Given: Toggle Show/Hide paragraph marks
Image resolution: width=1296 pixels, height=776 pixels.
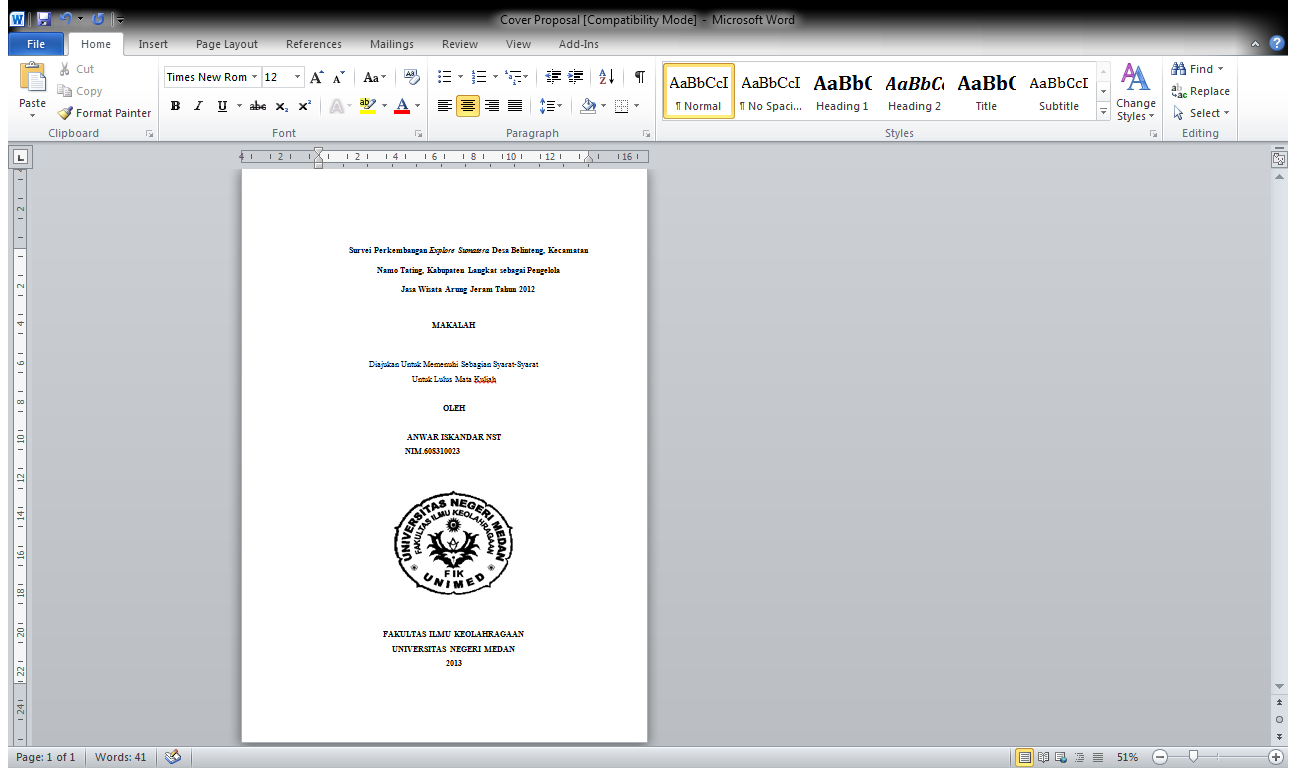Looking at the screenshot, I should (639, 77).
